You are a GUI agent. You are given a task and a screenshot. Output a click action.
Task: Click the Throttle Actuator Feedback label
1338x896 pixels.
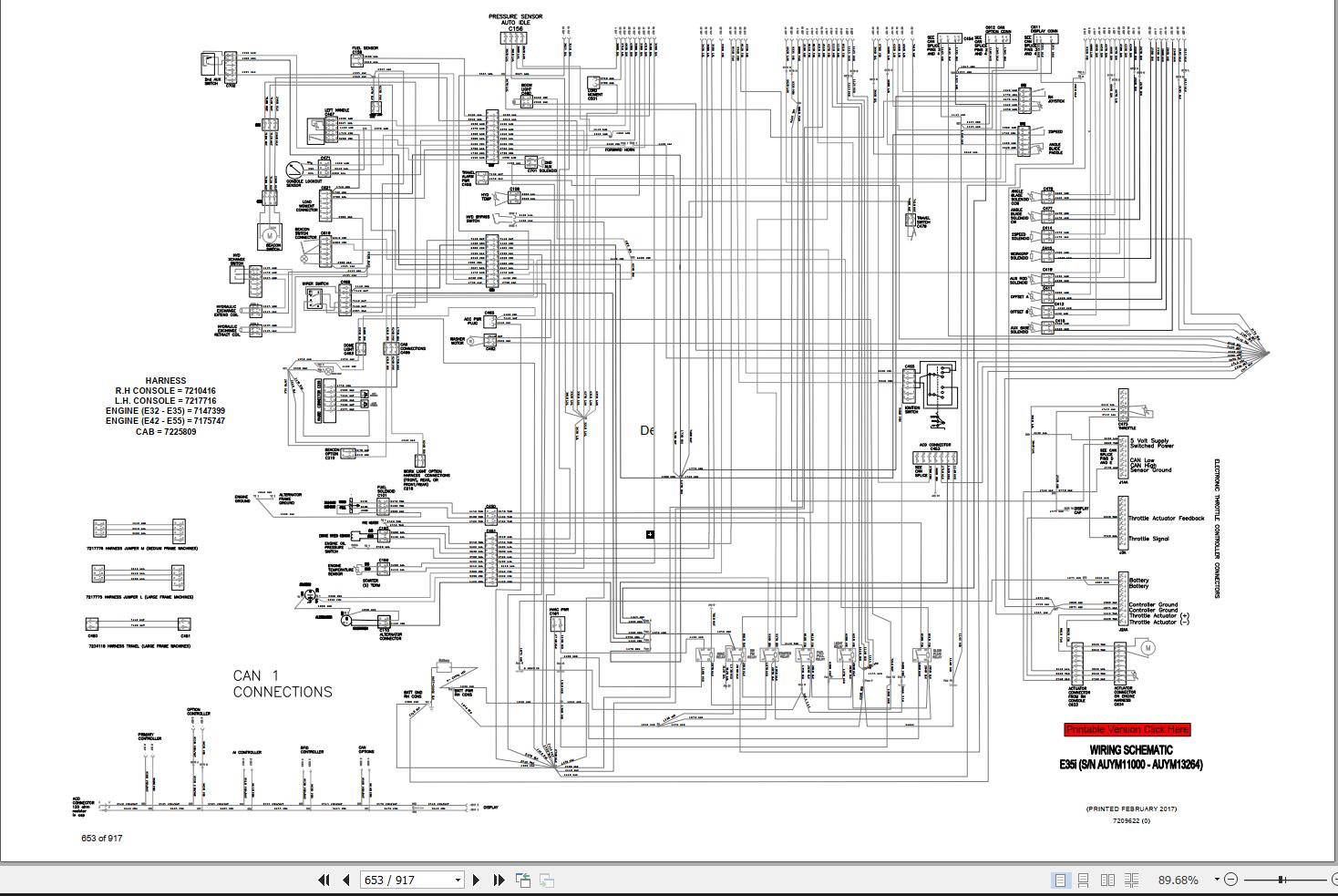(1167, 518)
